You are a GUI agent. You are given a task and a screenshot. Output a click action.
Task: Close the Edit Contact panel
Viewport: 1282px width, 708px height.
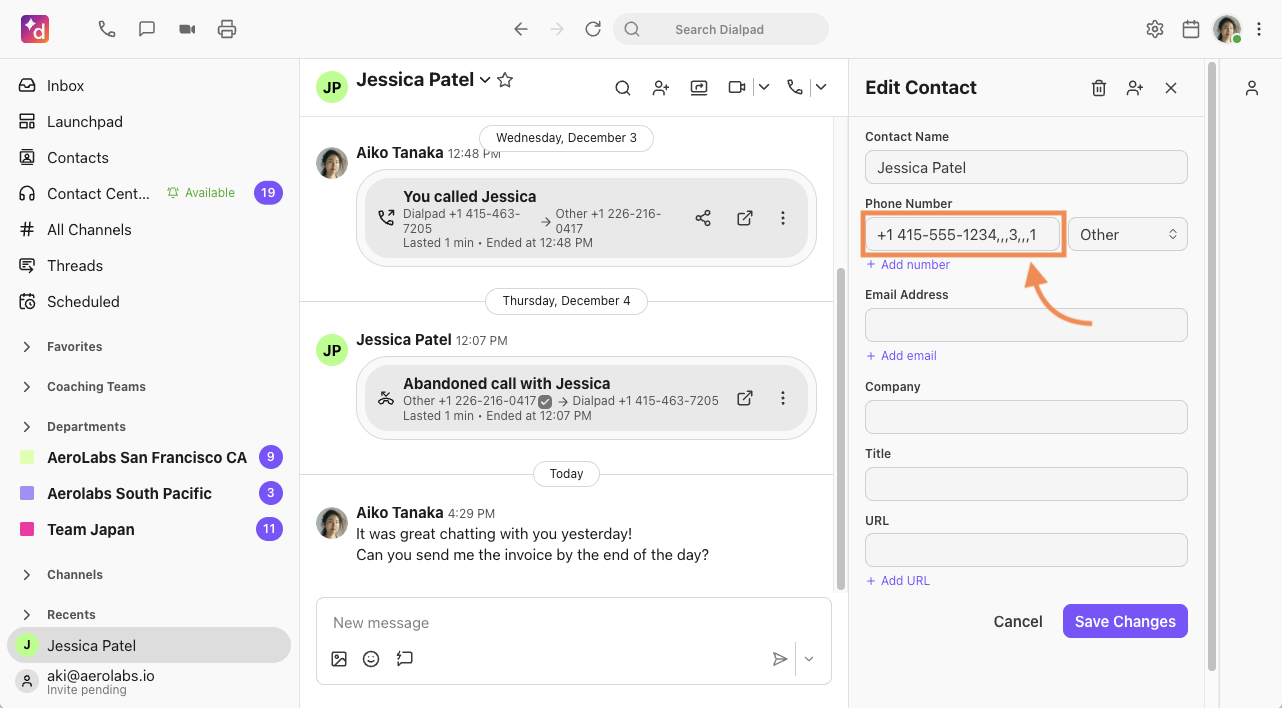coord(1170,88)
